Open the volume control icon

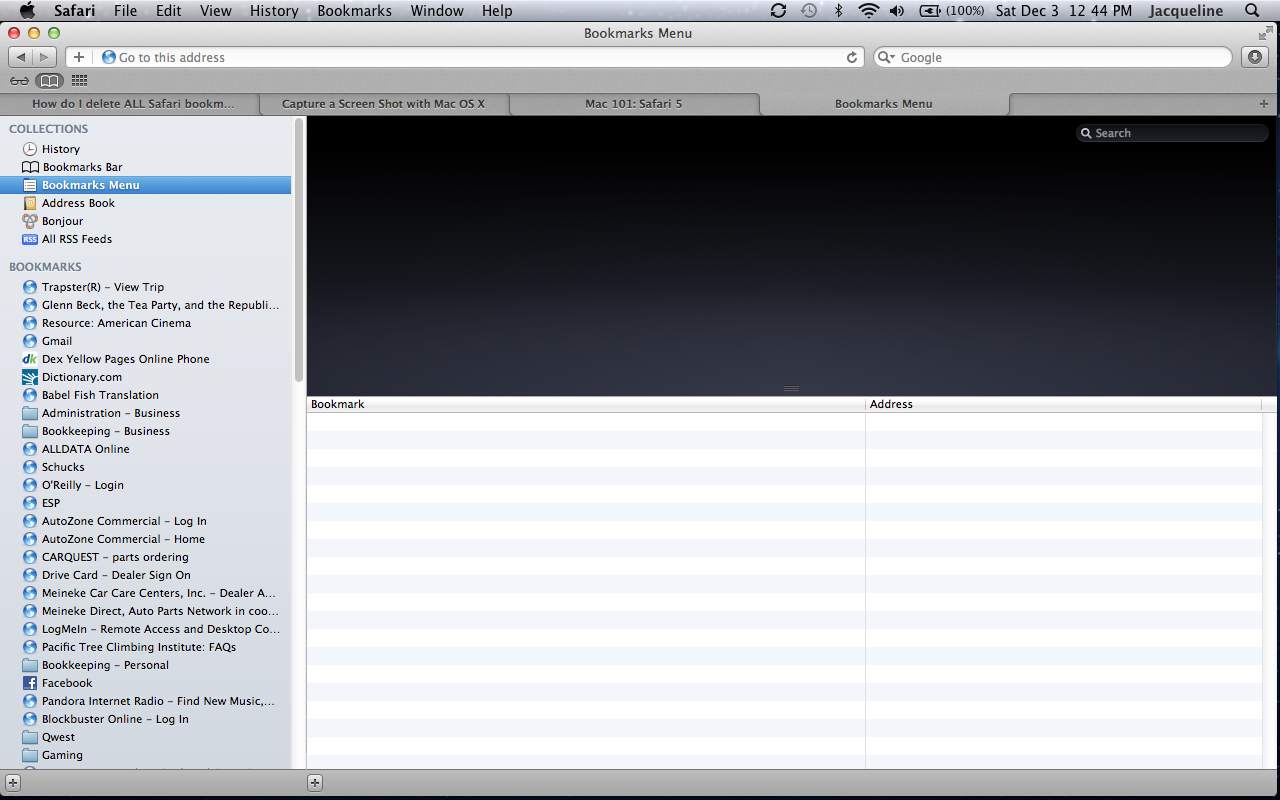pos(896,11)
